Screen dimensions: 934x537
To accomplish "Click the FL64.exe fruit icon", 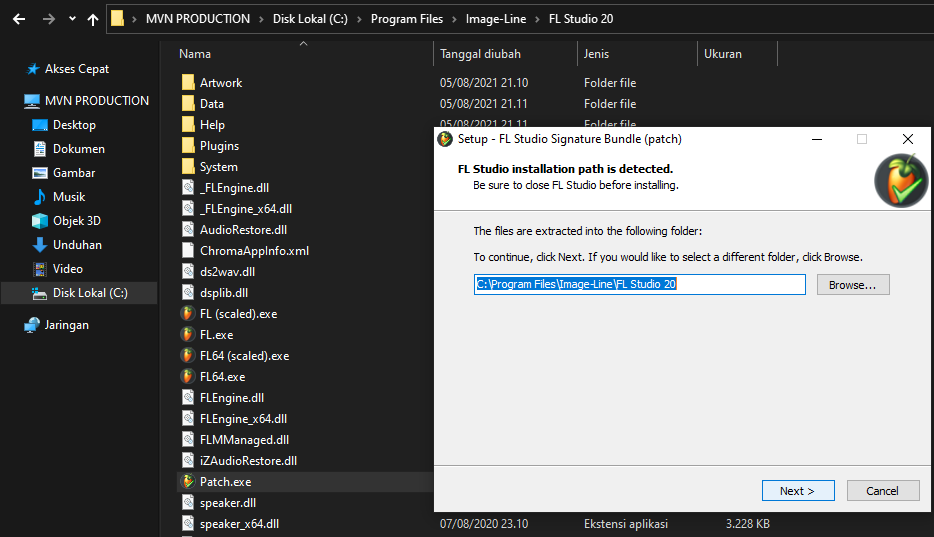I will [x=188, y=376].
